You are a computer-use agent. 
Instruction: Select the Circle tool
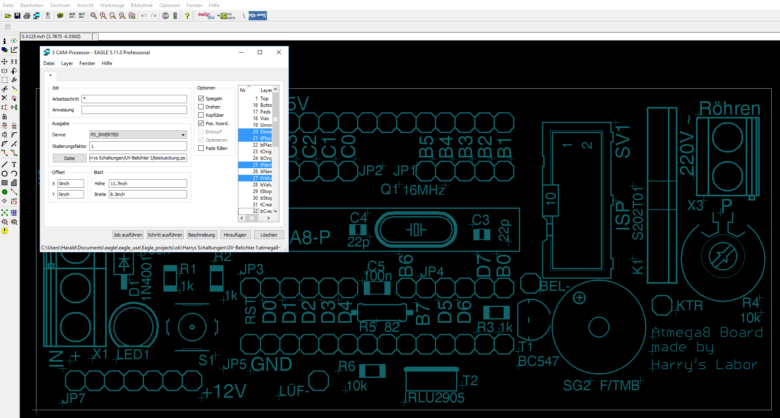click(x=4, y=173)
